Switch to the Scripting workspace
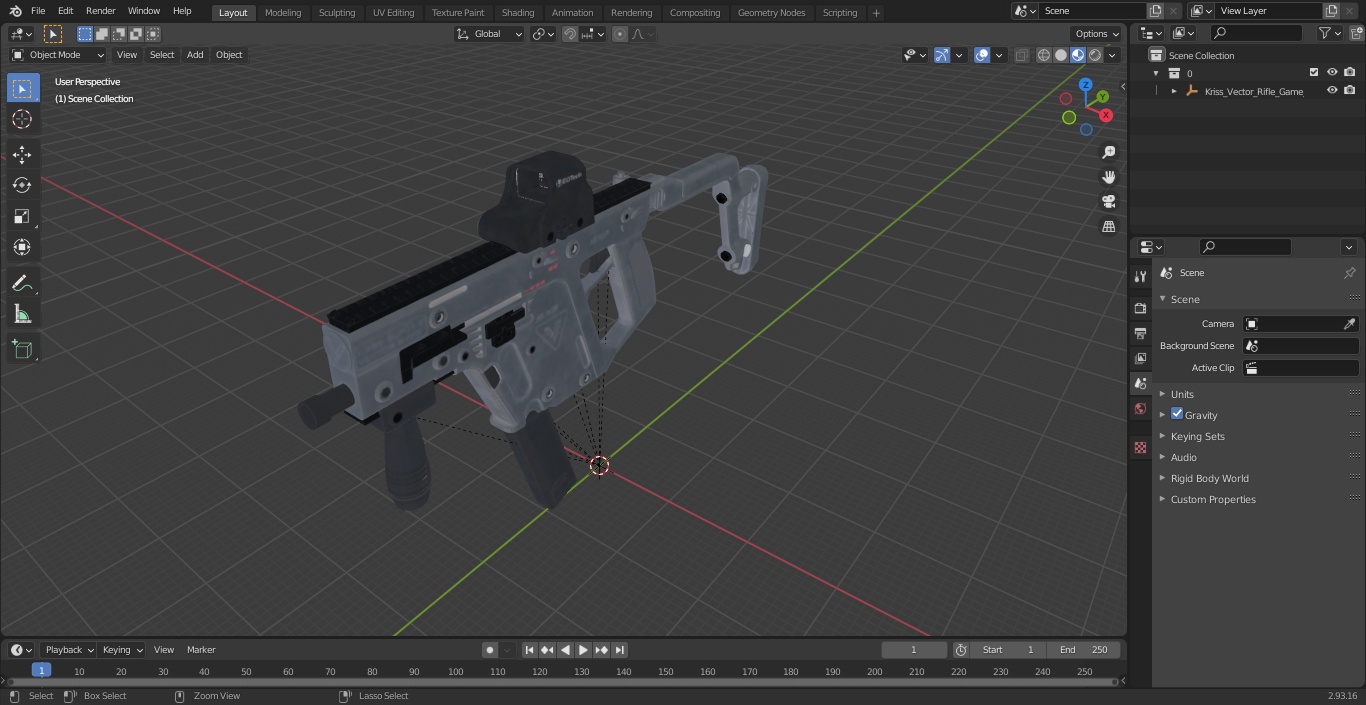 [x=839, y=13]
